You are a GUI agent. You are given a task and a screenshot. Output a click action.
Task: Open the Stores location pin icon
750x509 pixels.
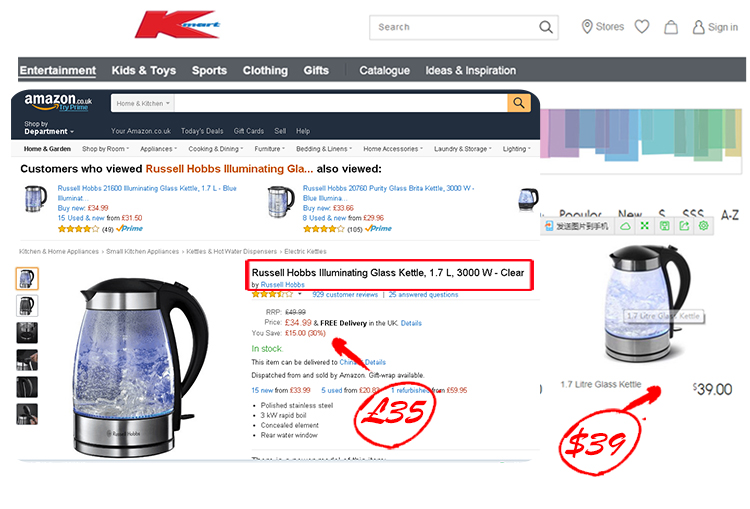[587, 27]
